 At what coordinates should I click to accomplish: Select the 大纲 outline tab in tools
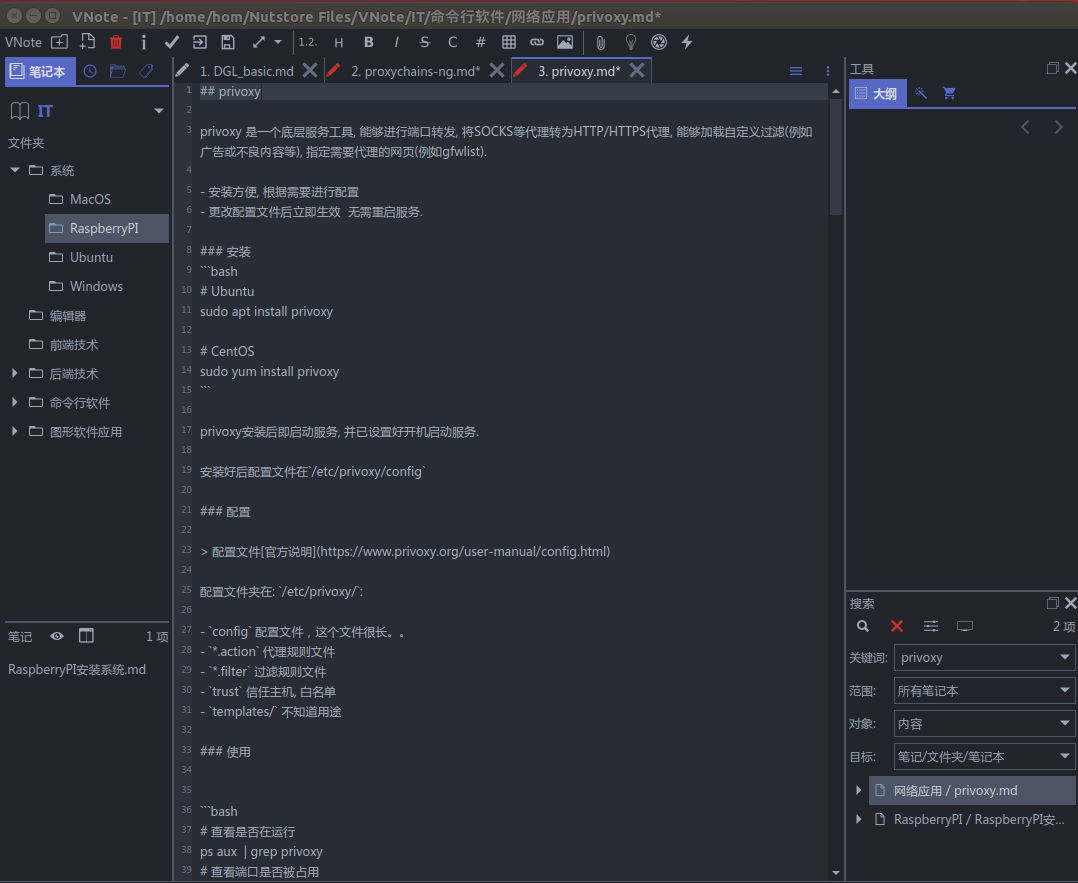click(877, 93)
